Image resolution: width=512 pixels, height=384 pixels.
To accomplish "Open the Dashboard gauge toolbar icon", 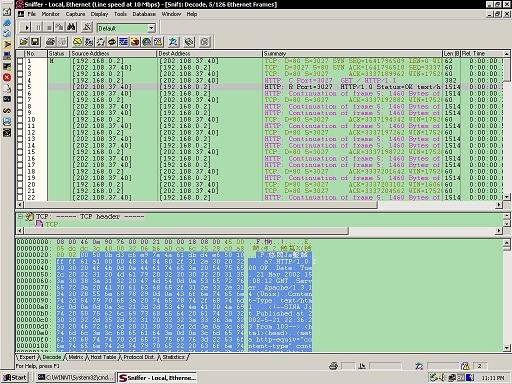I will point(78,42).
